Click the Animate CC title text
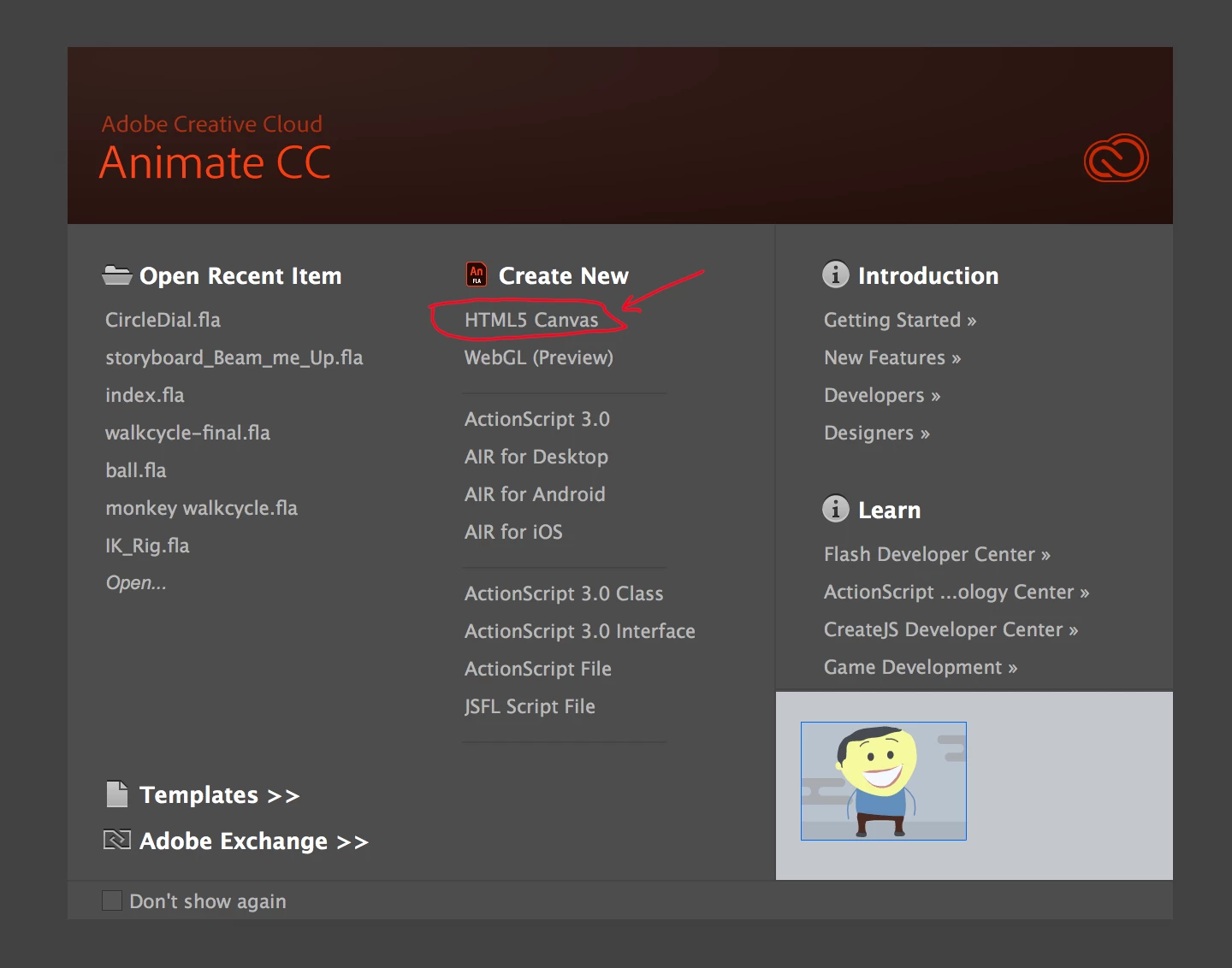This screenshot has height=968, width=1232. point(215,162)
